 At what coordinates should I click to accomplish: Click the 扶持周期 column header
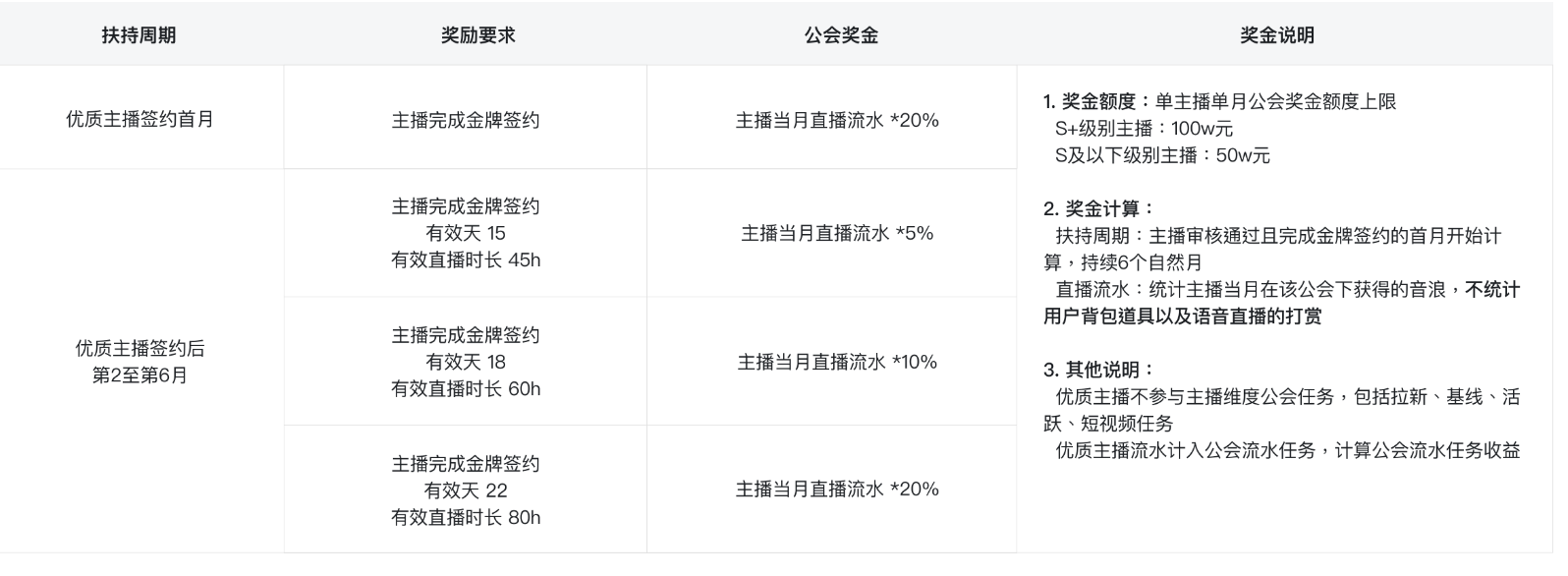coord(139,35)
